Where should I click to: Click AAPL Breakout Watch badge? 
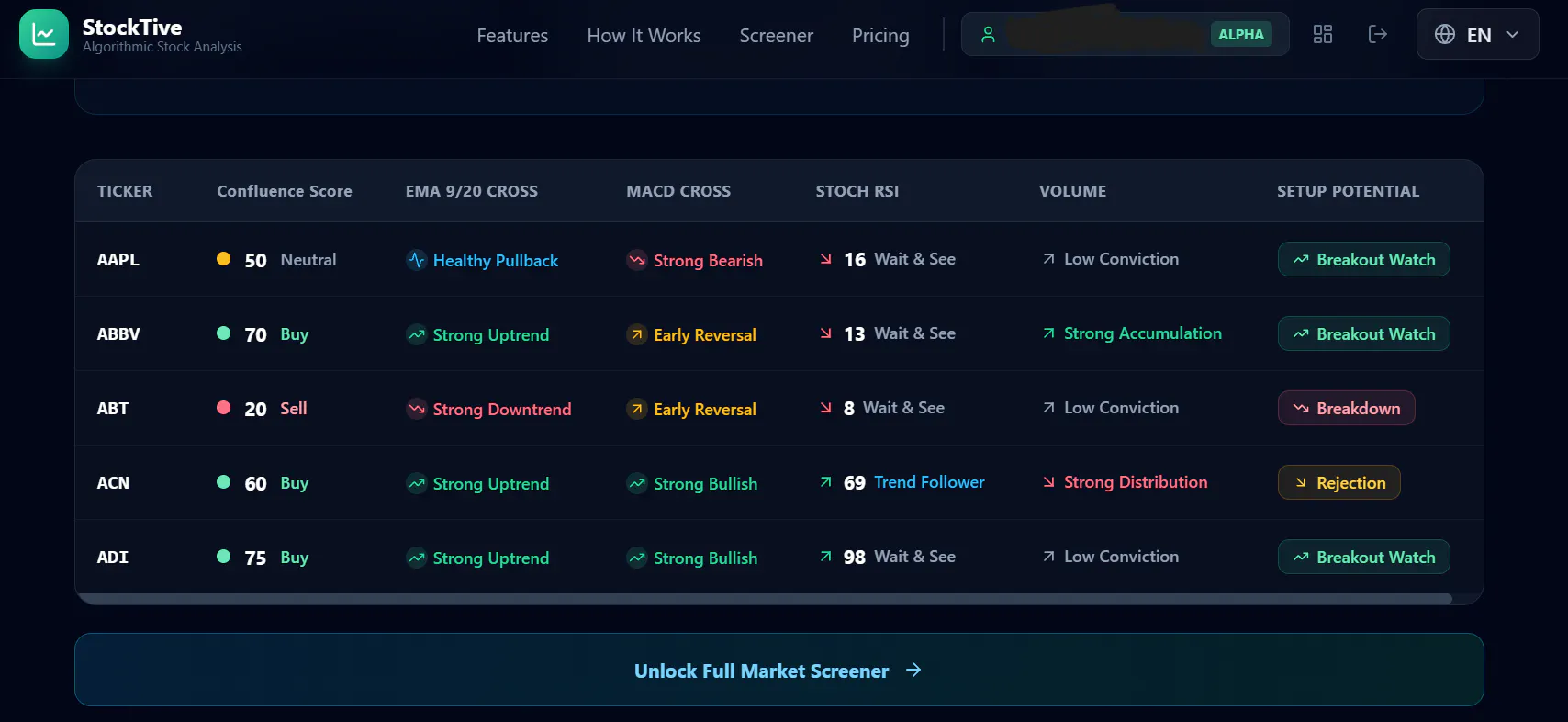coord(1363,259)
